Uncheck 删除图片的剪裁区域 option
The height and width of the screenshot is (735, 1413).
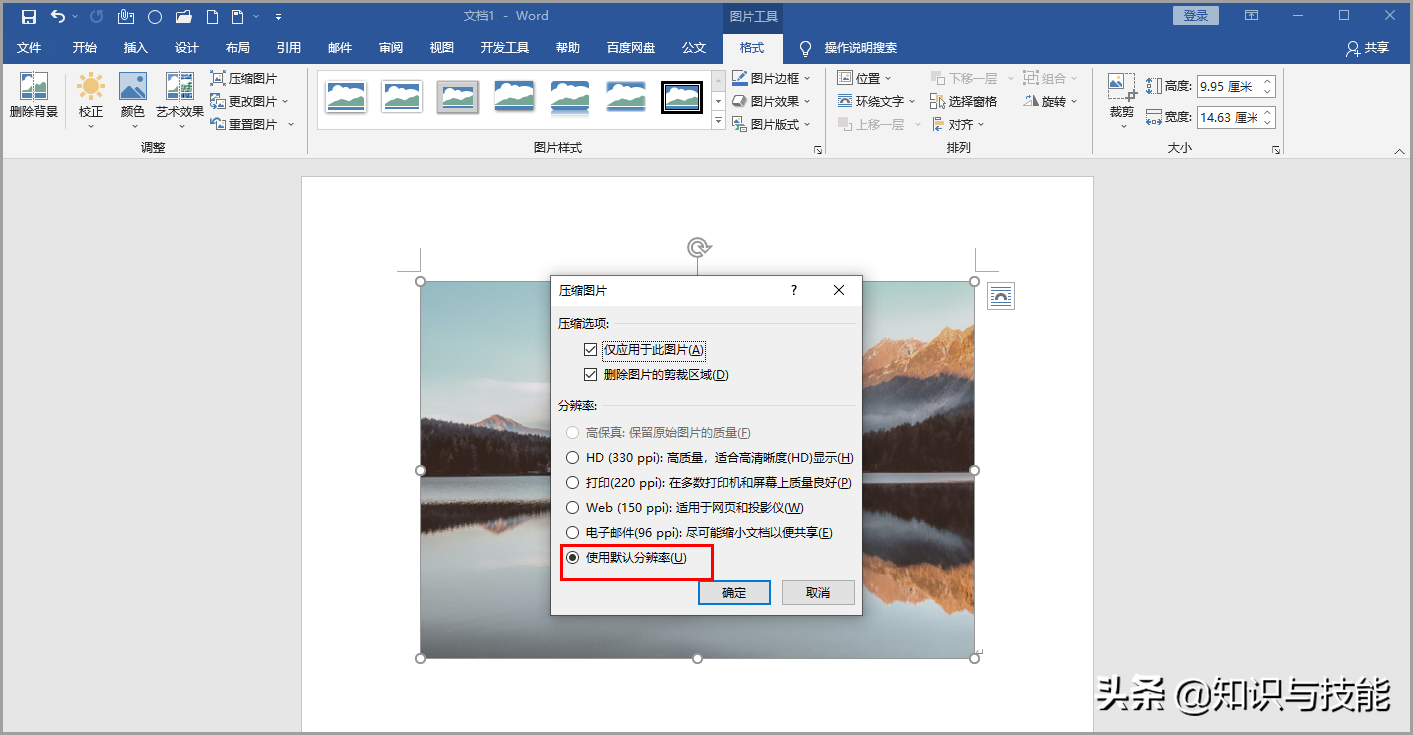click(591, 374)
